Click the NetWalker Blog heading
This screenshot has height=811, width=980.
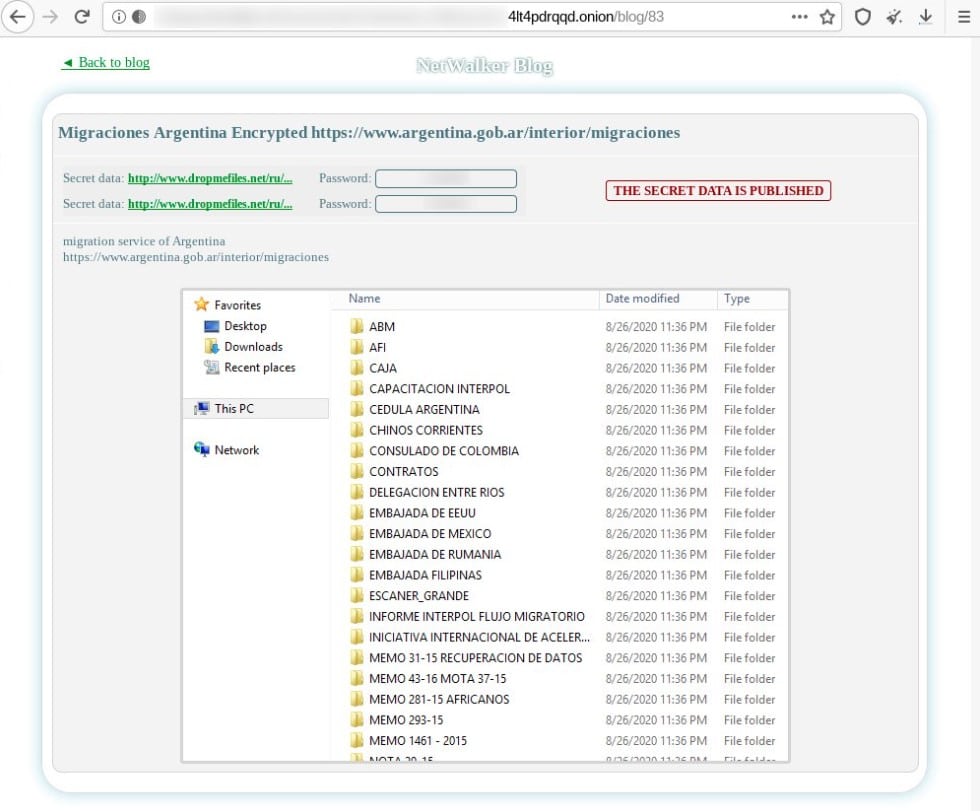point(484,66)
